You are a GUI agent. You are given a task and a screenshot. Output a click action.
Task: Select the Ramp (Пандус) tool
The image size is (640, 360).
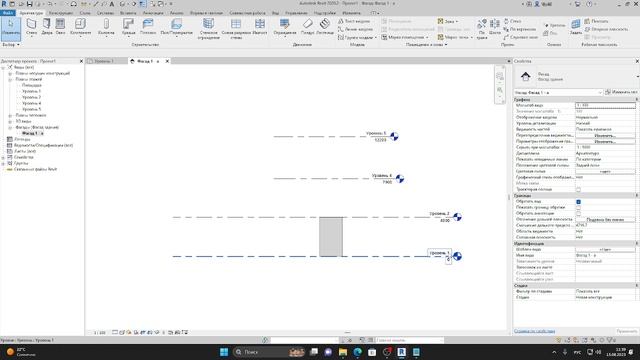(x=307, y=27)
